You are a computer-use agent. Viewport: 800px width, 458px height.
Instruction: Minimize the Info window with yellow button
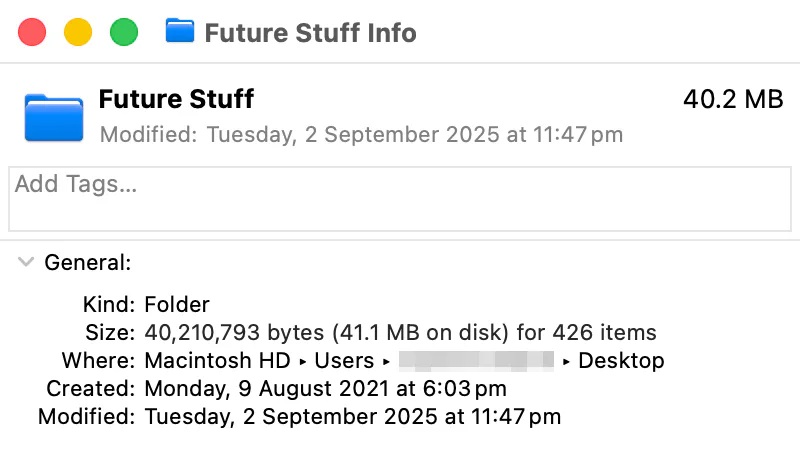point(78,32)
